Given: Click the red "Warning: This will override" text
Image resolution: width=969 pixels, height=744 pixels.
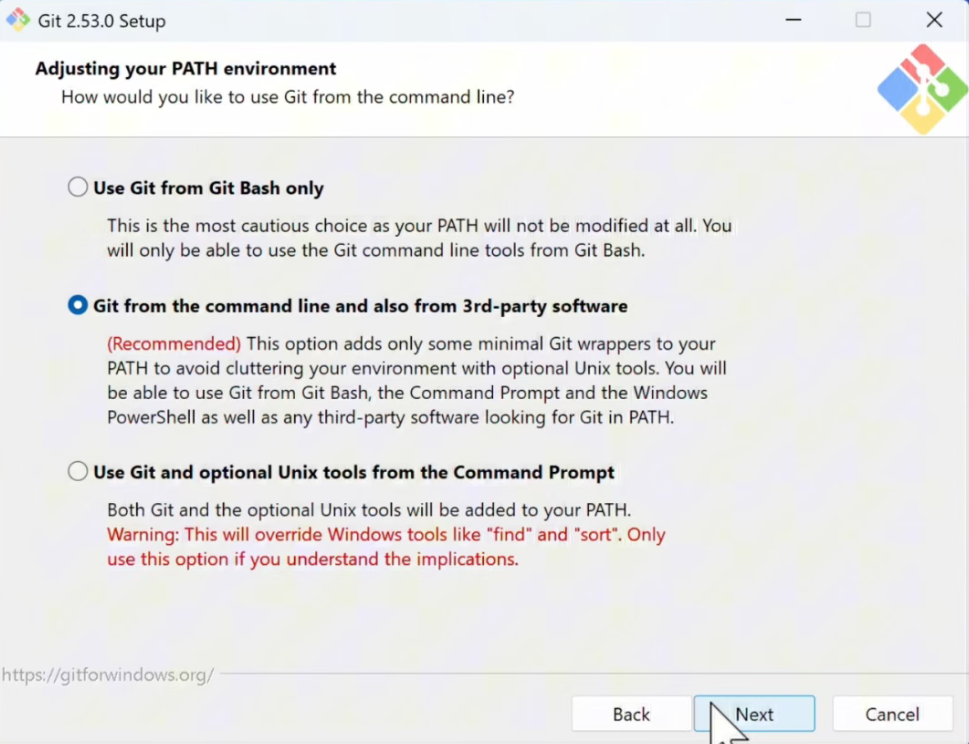Looking at the screenshot, I should pyautogui.click(x=386, y=546).
